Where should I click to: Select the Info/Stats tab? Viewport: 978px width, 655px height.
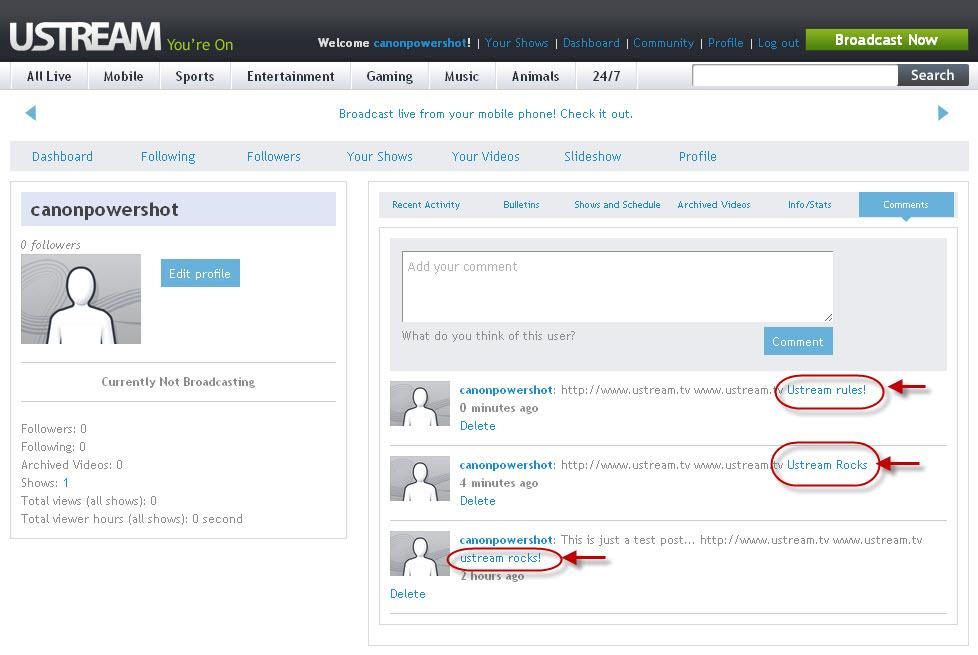pos(809,205)
